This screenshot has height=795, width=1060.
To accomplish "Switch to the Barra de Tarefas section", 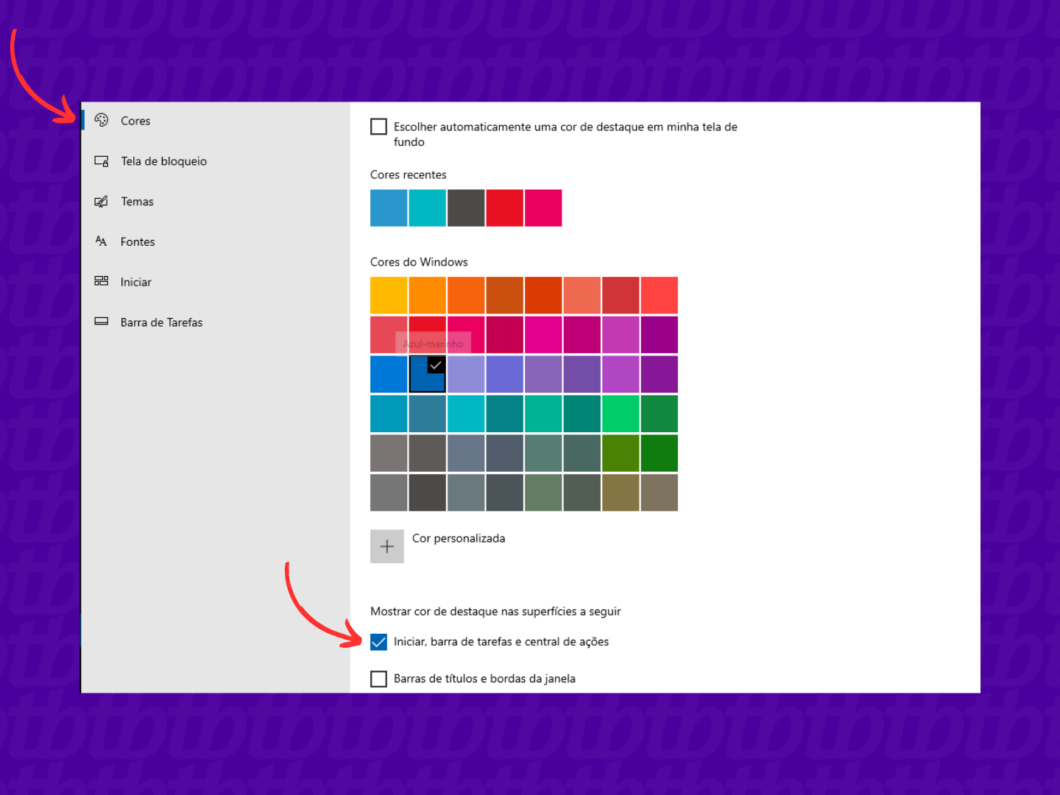I will click(162, 321).
